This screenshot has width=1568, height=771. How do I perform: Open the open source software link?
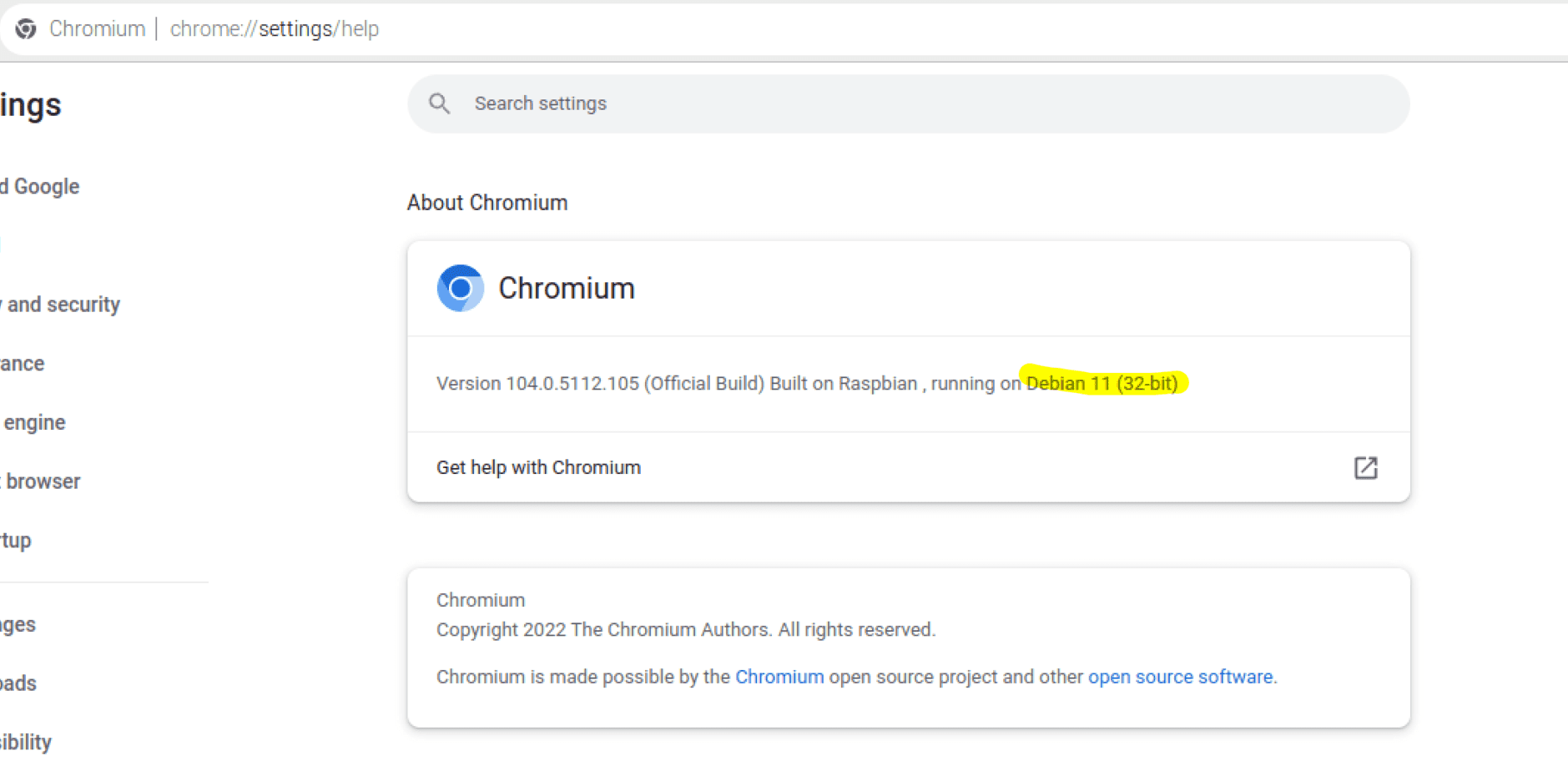tap(1180, 677)
